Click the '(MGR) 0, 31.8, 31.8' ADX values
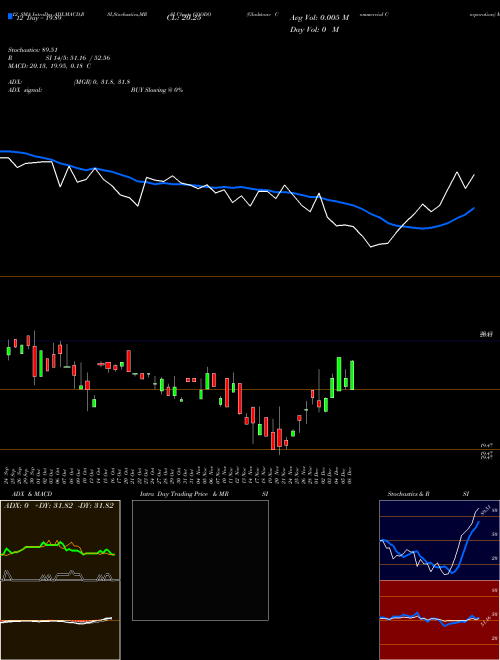The width and height of the screenshot is (500, 660). click(102, 82)
